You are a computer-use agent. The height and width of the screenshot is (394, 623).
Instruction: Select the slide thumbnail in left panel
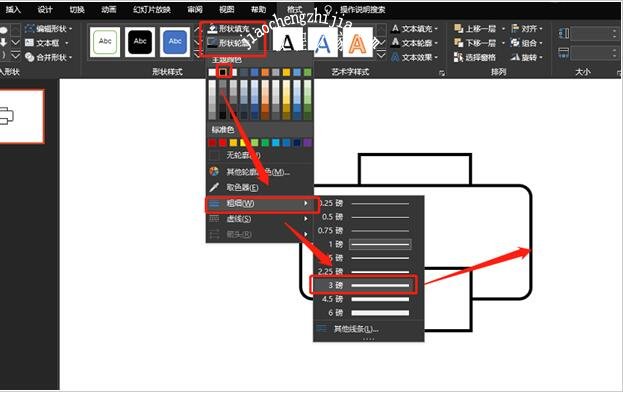coord(21,116)
